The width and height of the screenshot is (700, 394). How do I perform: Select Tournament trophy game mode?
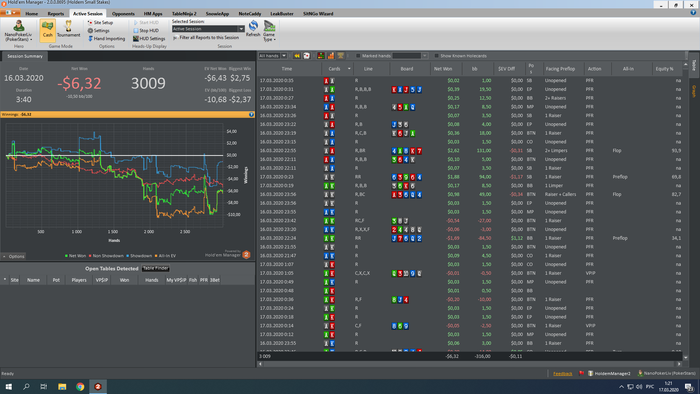pos(68,29)
